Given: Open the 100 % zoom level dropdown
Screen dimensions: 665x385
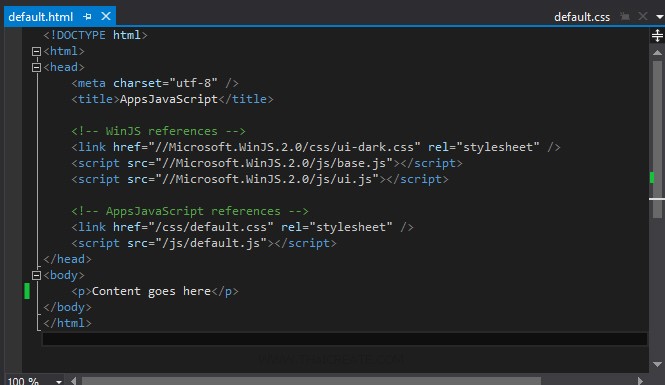Looking at the screenshot, I should click(59, 381).
